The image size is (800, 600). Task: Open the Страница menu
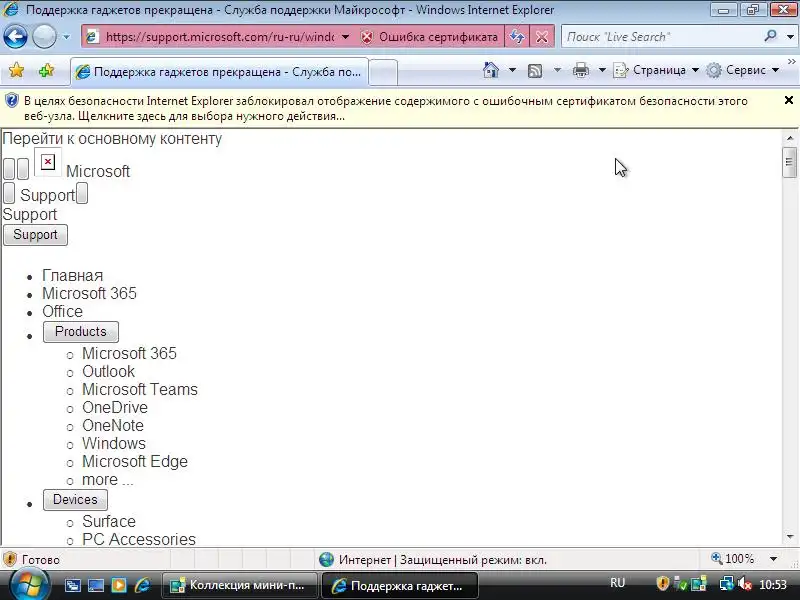656,70
